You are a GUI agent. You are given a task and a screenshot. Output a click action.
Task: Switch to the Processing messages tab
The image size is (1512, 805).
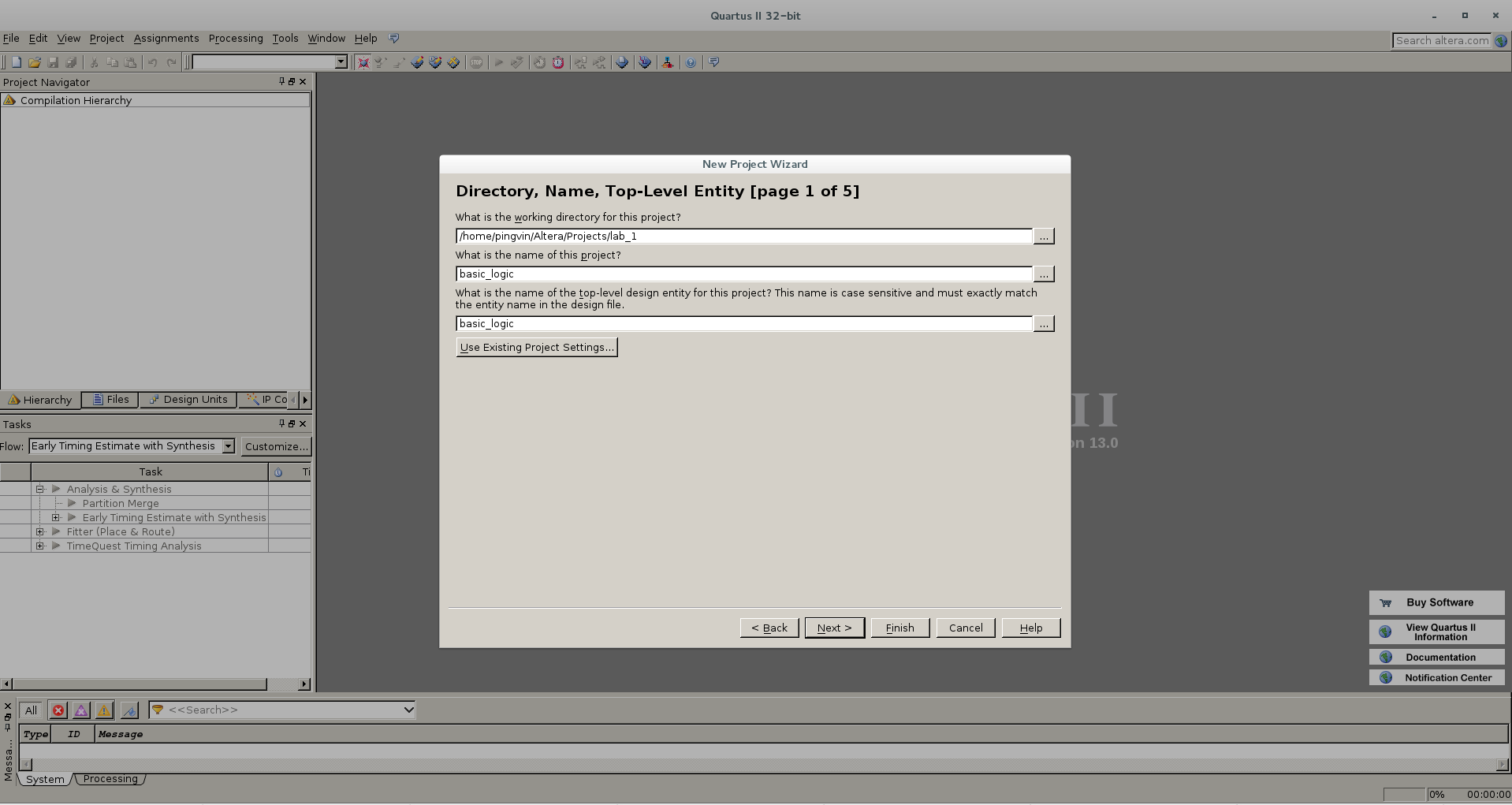coord(110,779)
